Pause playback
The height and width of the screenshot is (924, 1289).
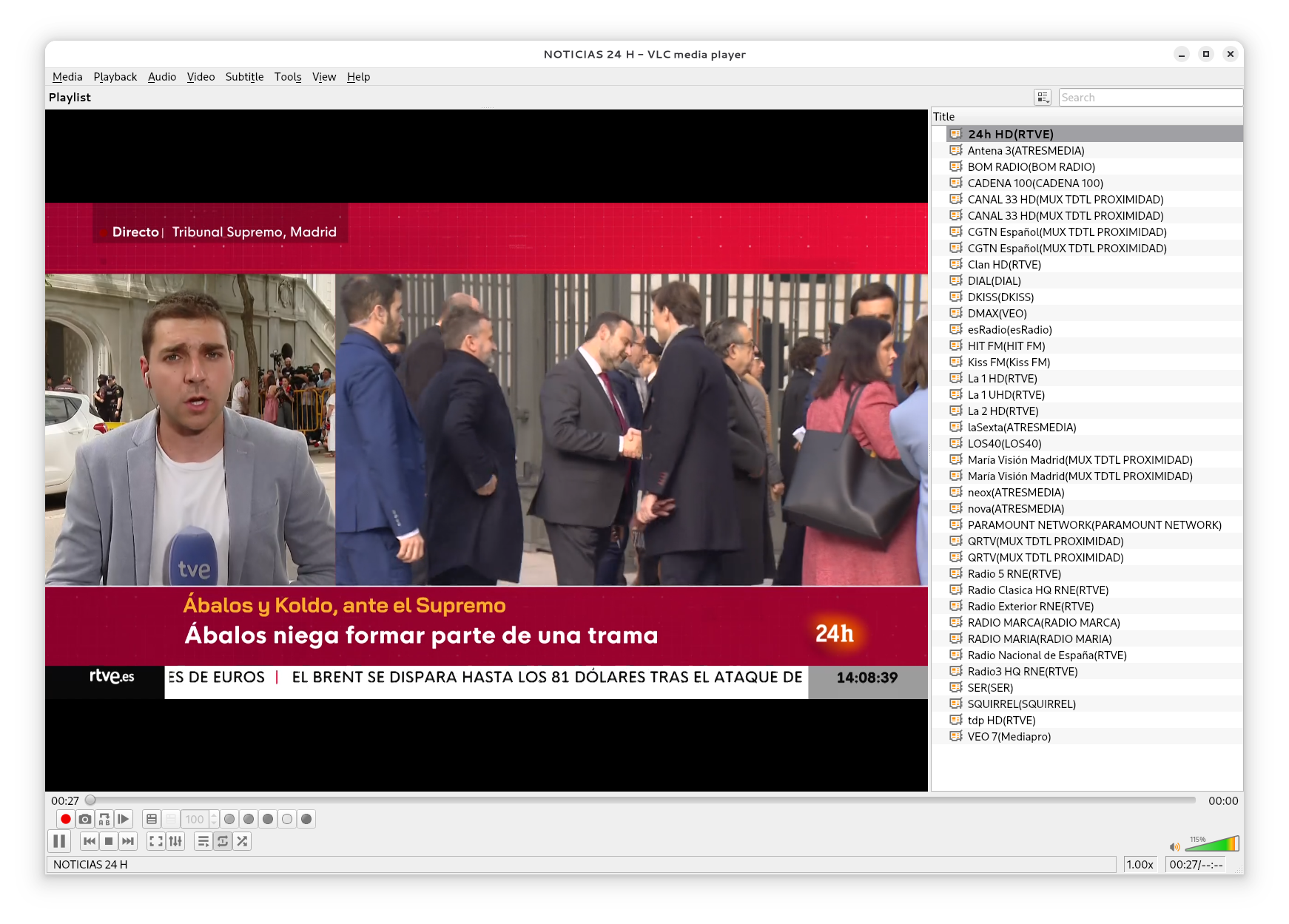(59, 841)
